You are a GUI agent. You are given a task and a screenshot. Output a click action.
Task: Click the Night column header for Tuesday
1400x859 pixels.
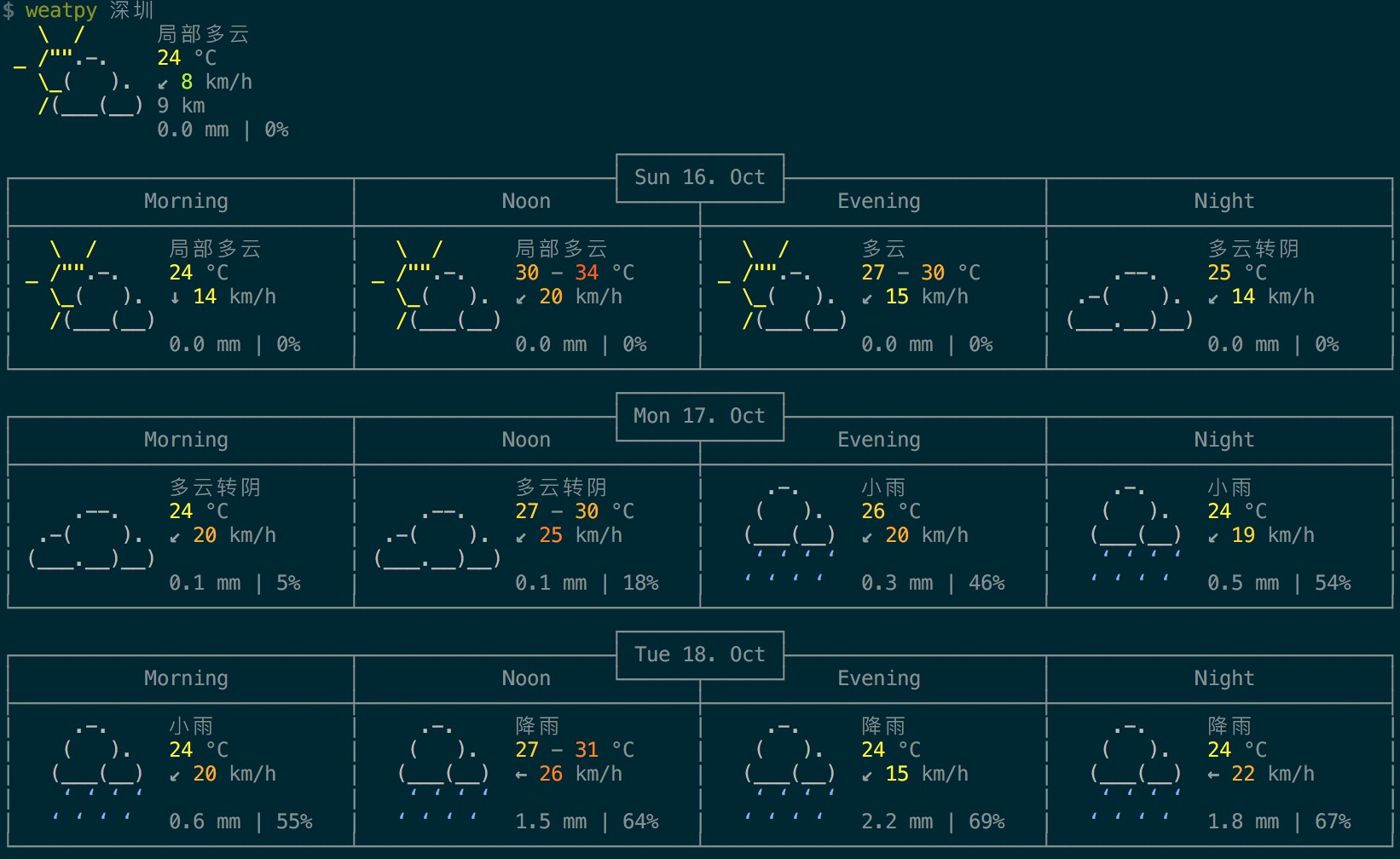1224,678
